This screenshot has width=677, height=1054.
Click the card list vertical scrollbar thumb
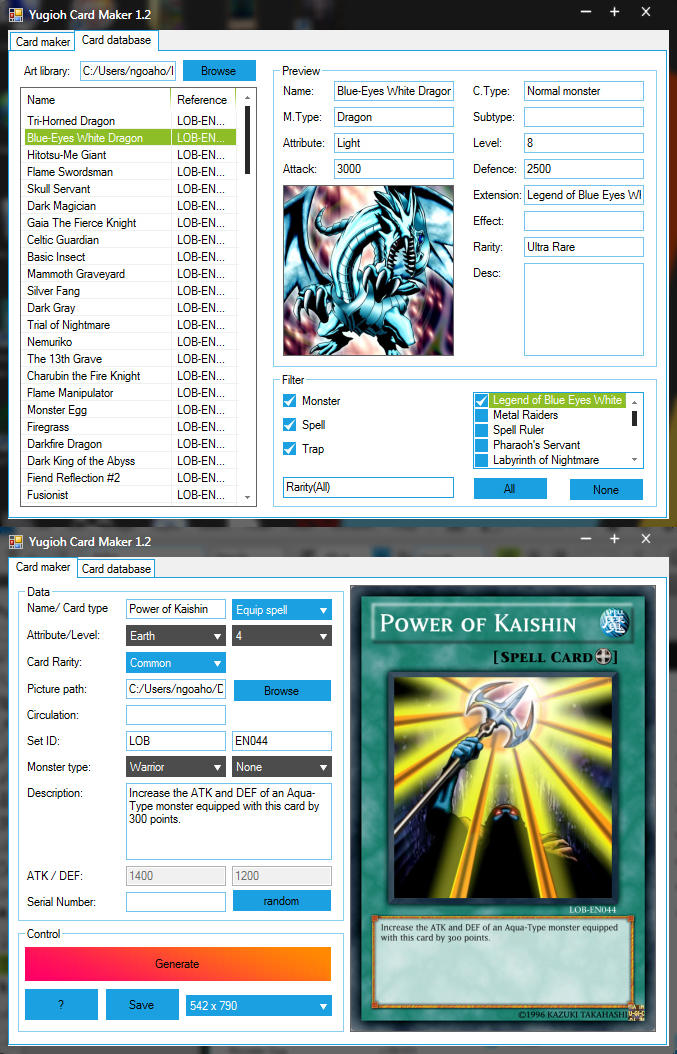pyautogui.click(x=247, y=140)
